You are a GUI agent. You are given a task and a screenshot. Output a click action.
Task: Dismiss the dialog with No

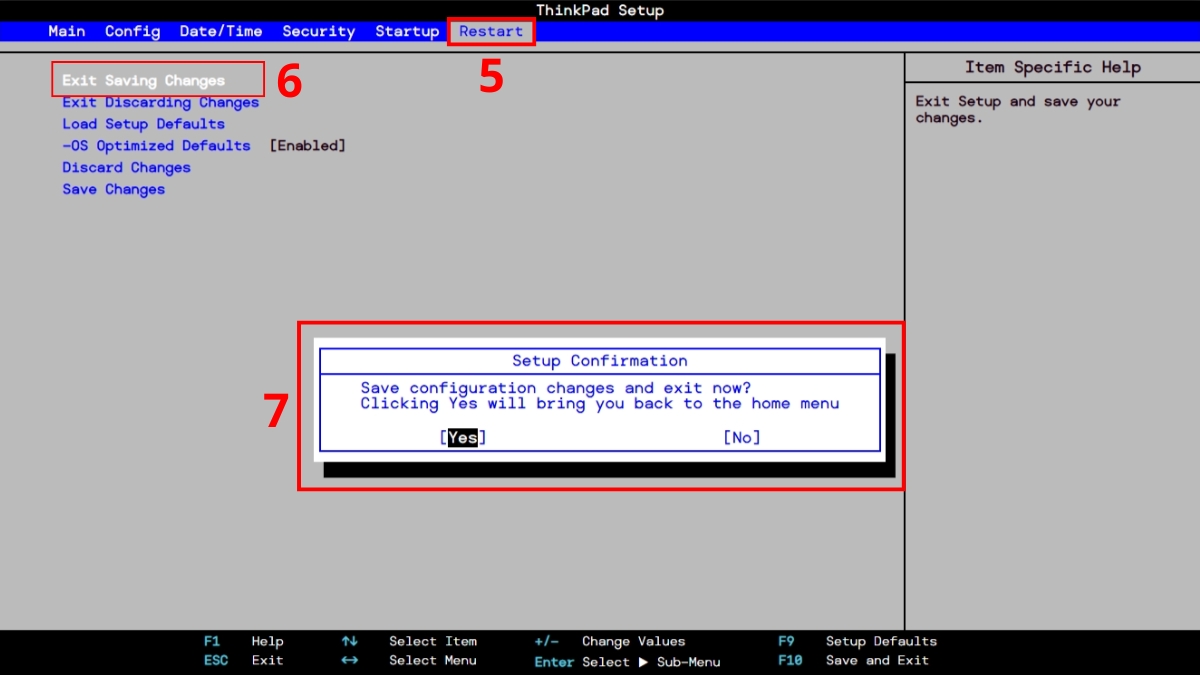click(x=742, y=437)
